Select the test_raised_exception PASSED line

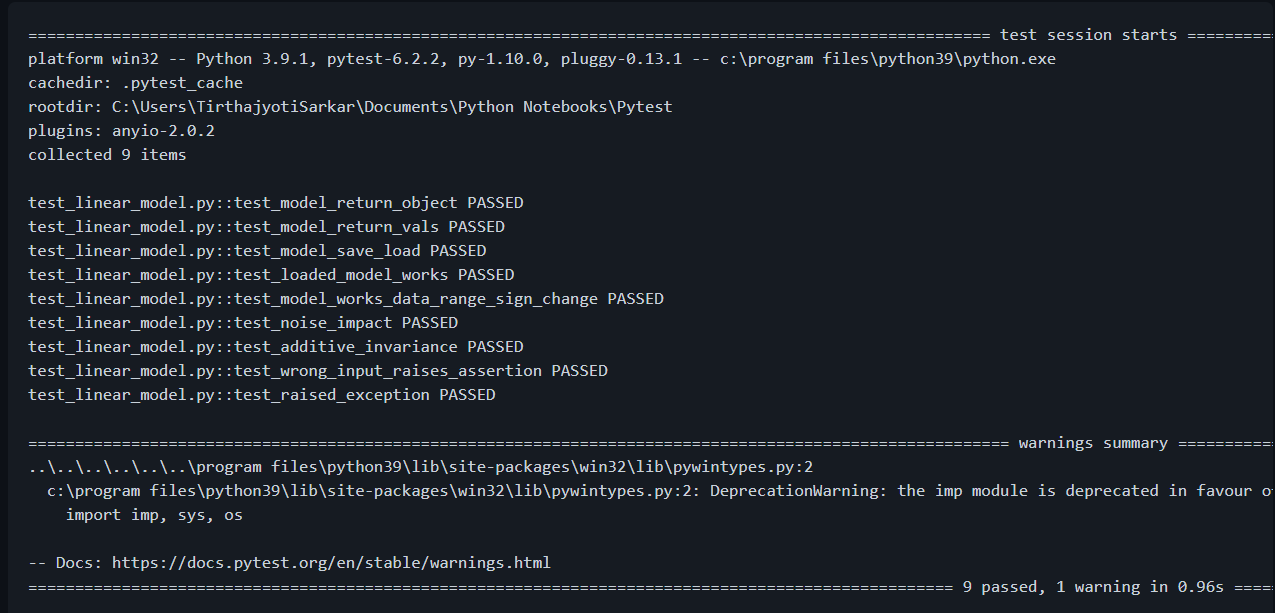tap(261, 395)
